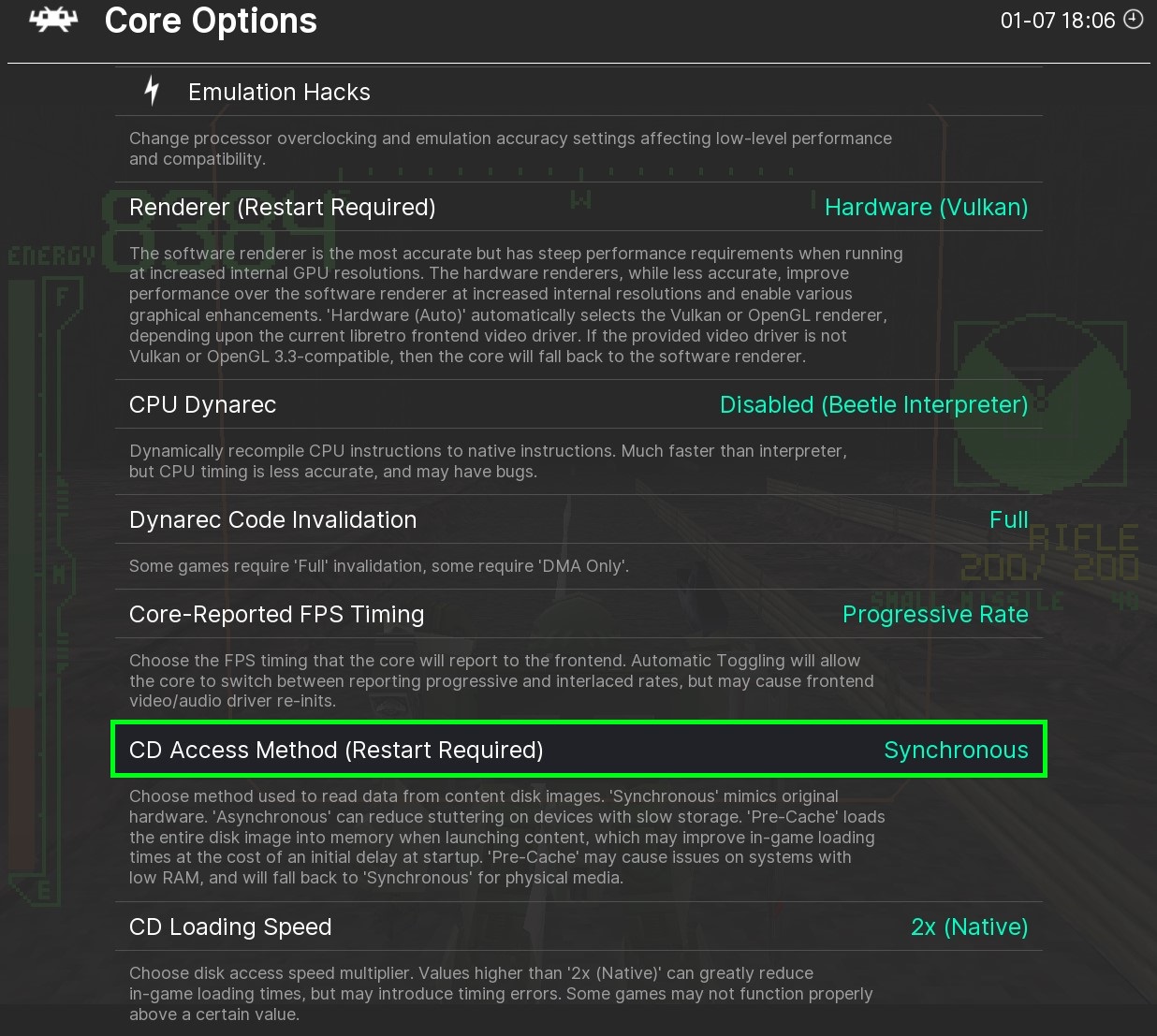1157x1036 pixels.
Task: Toggle the Disabled (Beetle Interpreter) value
Action: [873, 404]
